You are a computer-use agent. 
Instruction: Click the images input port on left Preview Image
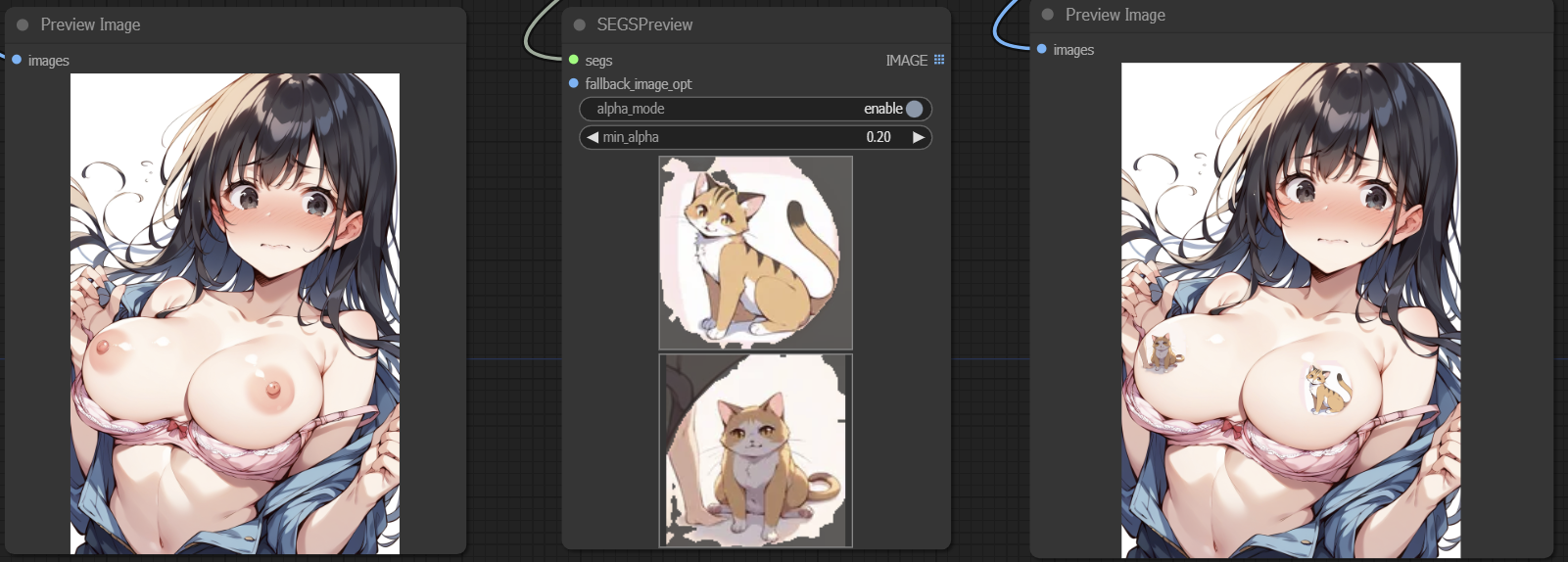(17, 60)
